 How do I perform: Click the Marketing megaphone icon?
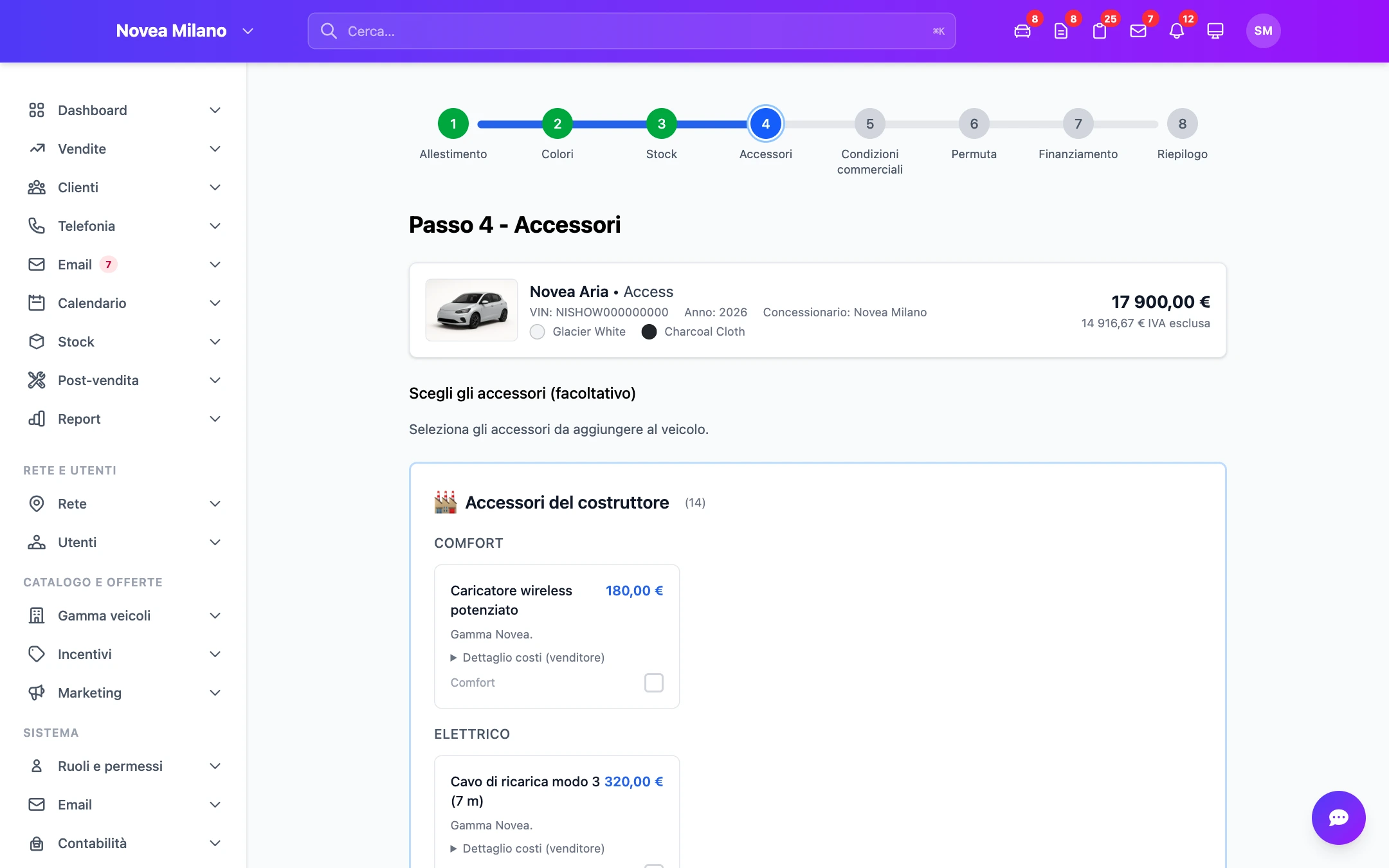click(x=37, y=692)
